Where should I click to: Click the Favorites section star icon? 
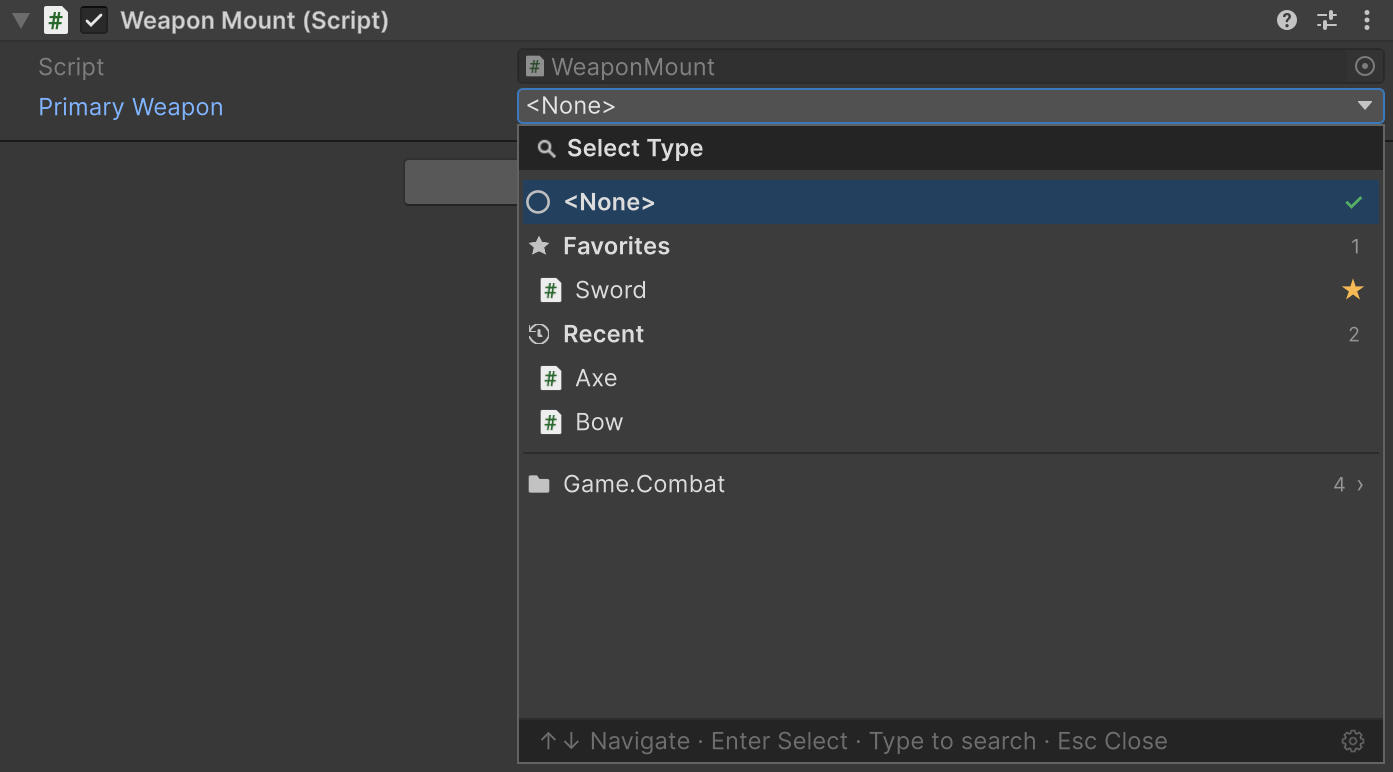point(539,246)
